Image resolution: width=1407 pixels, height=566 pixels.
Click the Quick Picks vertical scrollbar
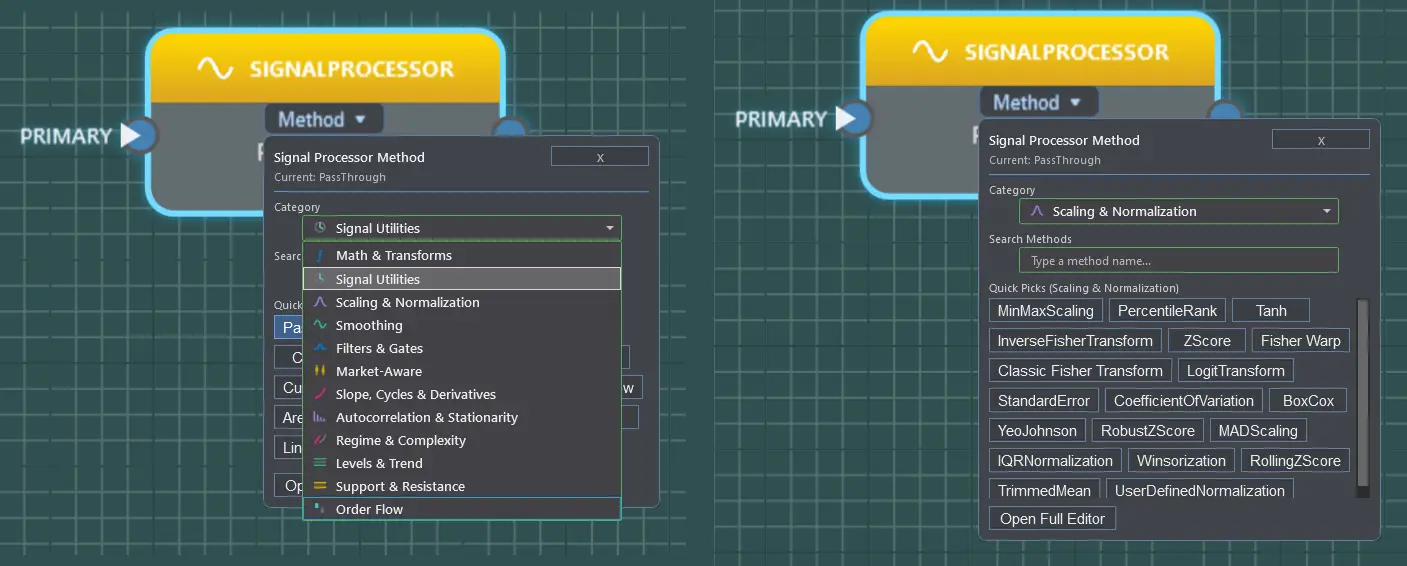point(1362,397)
